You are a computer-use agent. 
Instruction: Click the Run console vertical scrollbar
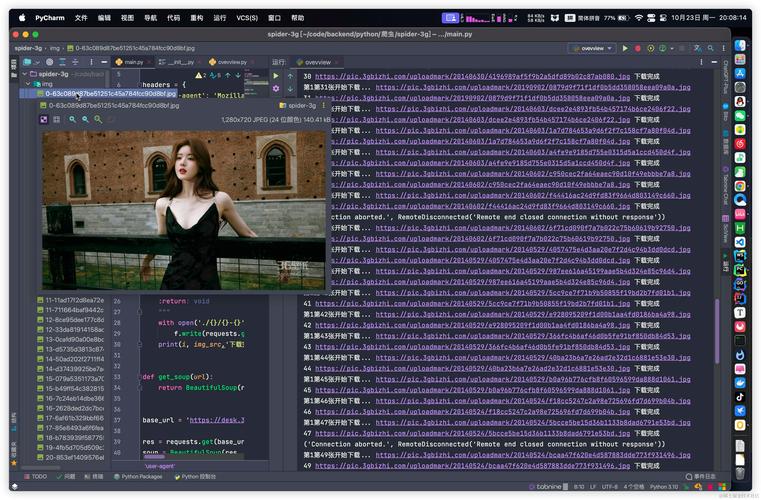[x=717, y=331]
